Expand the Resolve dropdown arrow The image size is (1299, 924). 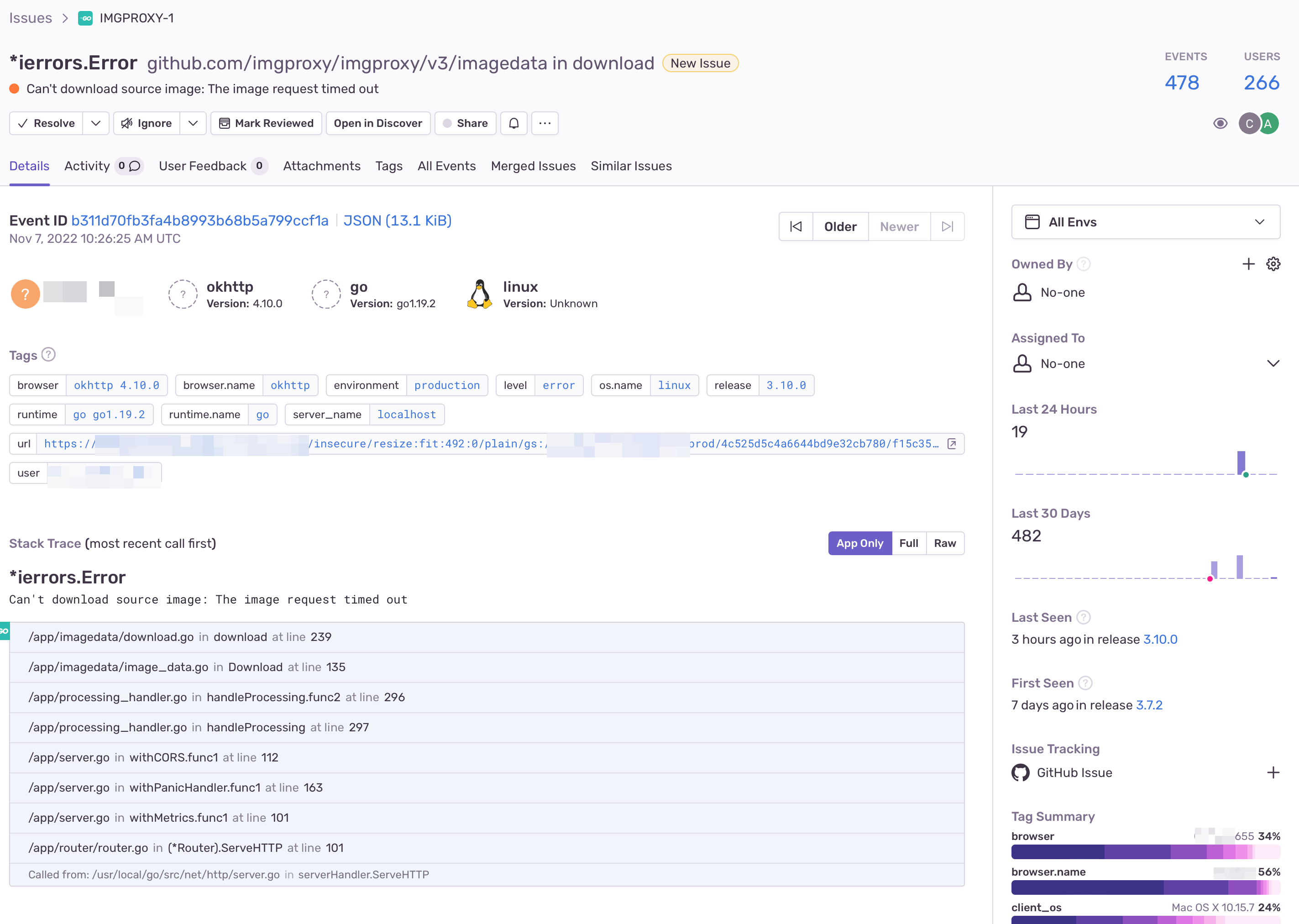tap(95, 123)
